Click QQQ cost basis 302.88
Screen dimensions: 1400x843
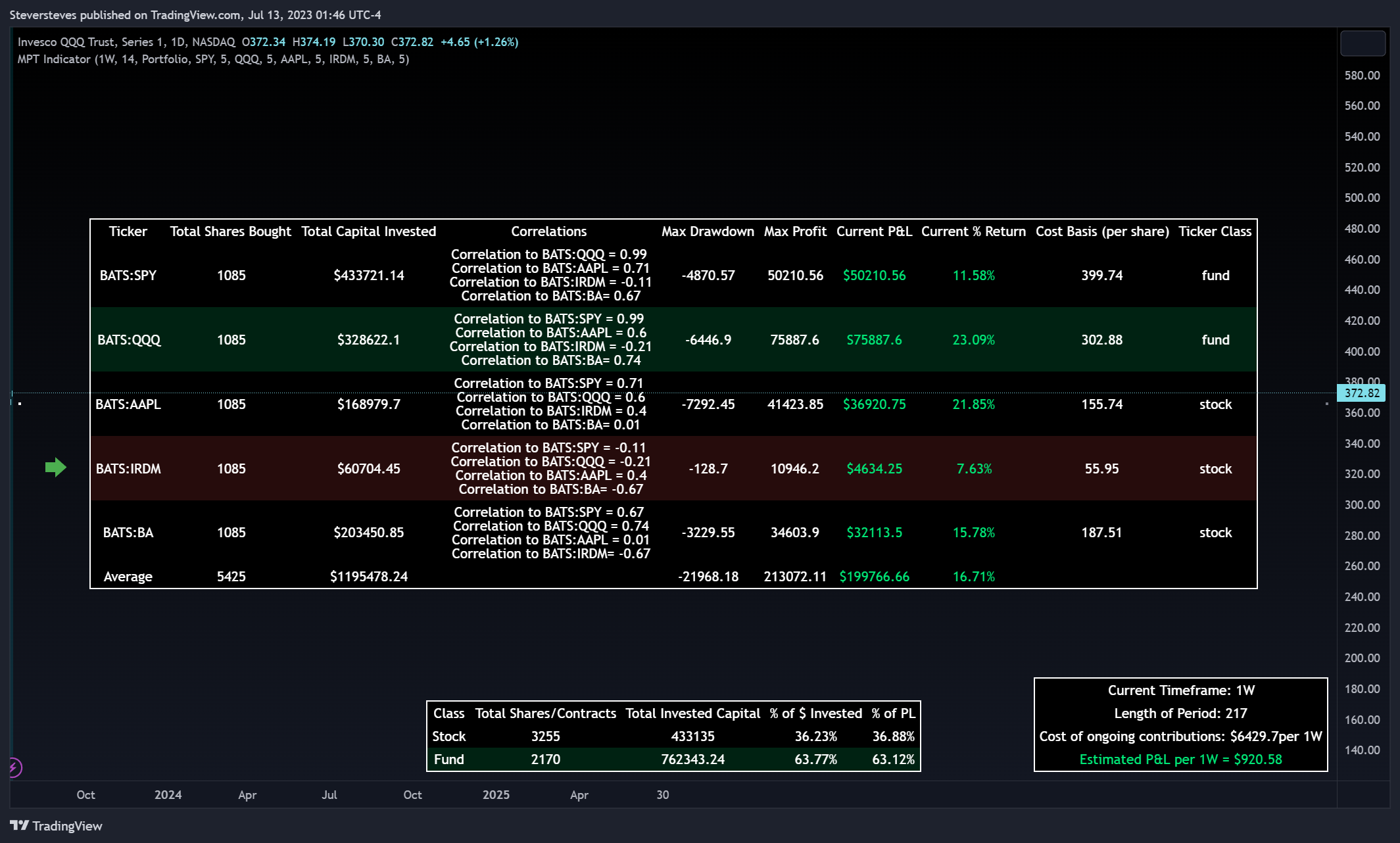1102,340
